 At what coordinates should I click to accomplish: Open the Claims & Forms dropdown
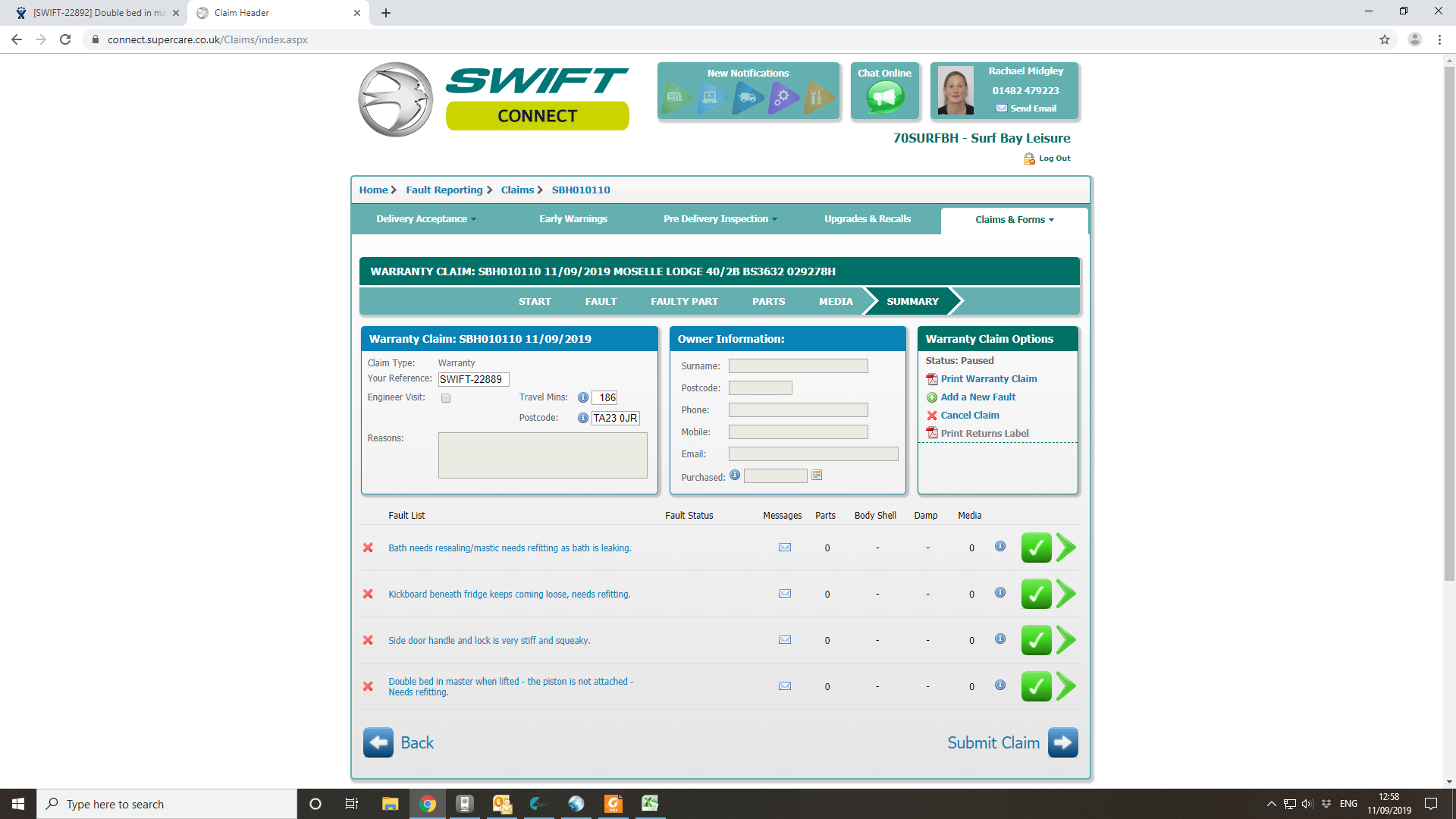coord(1014,220)
